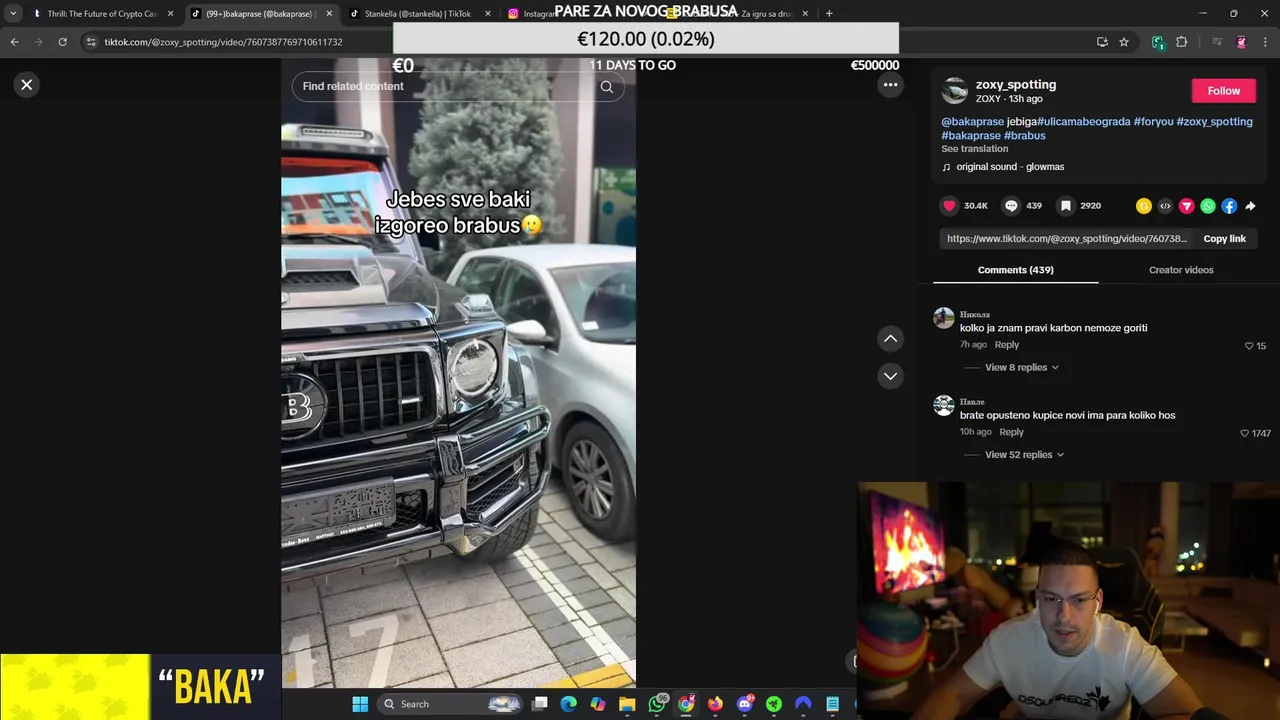Click the taskbar Search box
The width and height of the screenshot is (1280, 720).
click(x=452, y=704)
